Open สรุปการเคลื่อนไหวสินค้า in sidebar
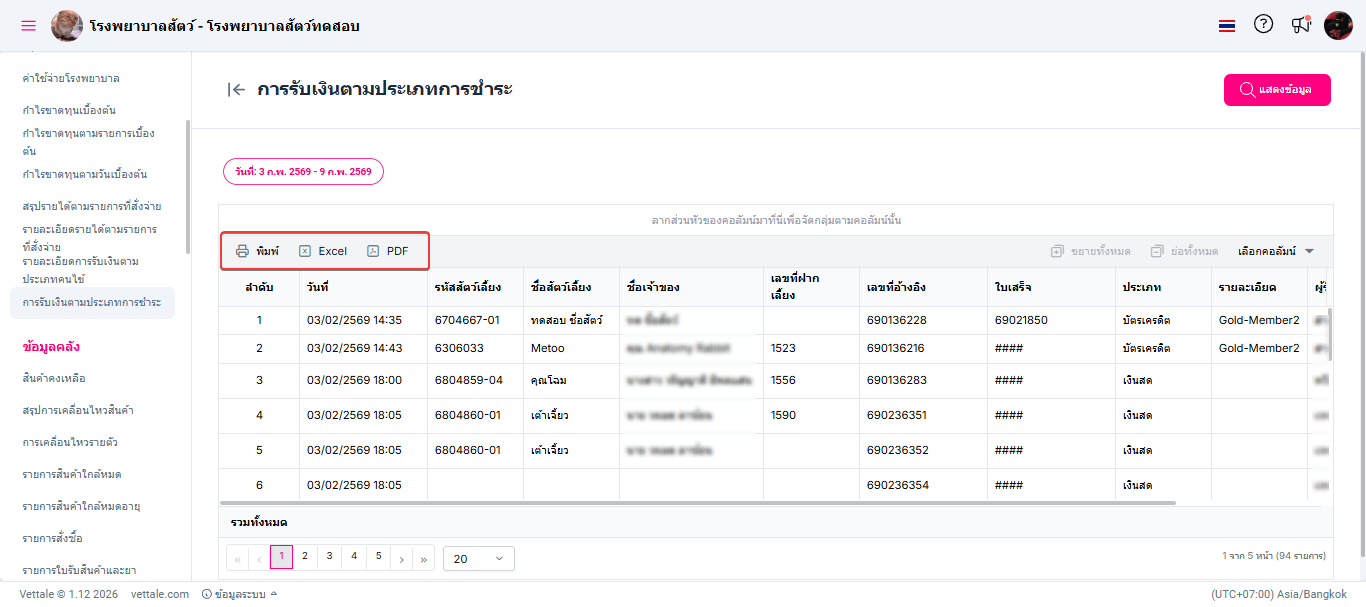 (78, 410)
